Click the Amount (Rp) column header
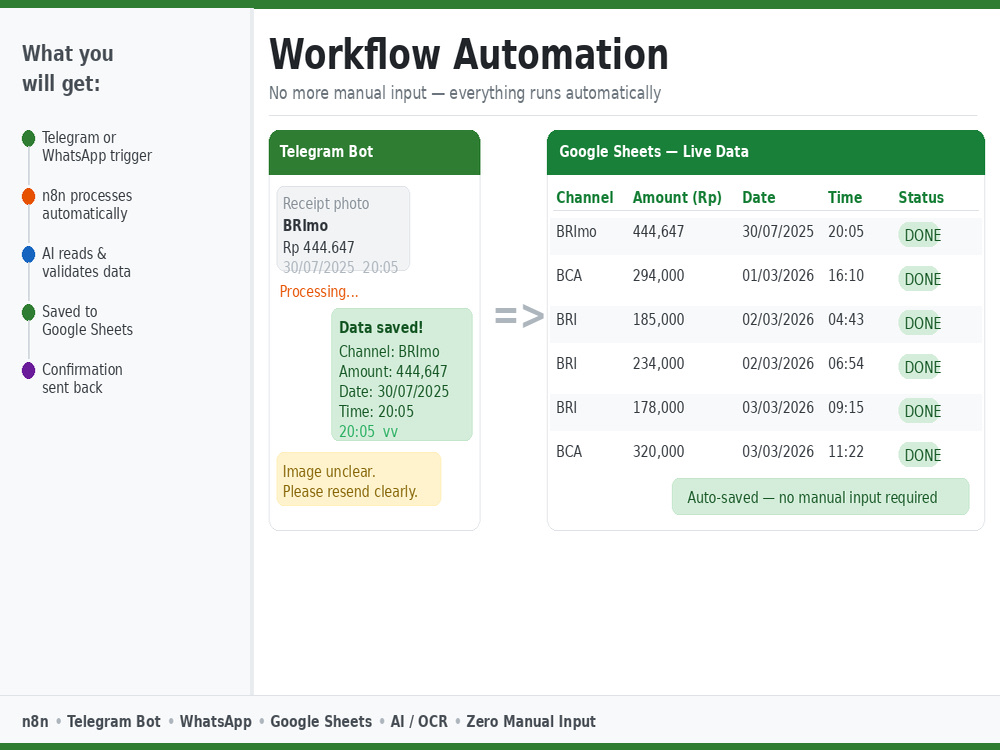The width and height of the screenshot is (1000, 750). point(677,198)
